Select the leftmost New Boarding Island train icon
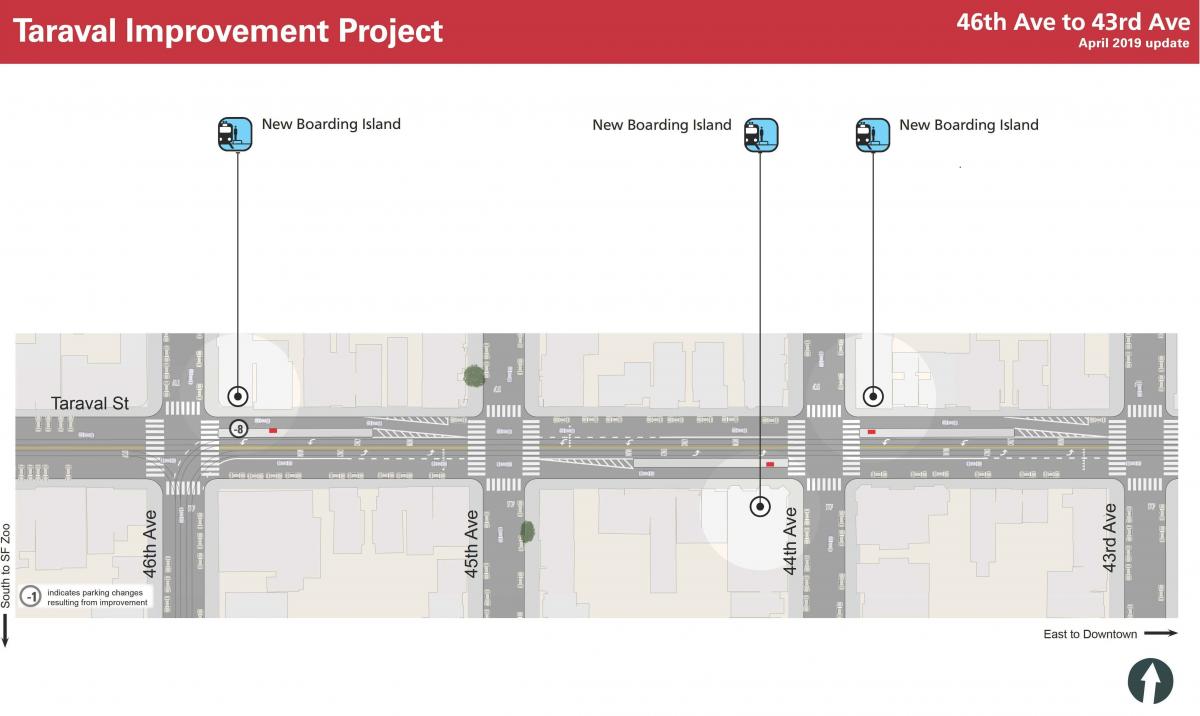Screen dimensions: 1200x716 click(236, 132)
